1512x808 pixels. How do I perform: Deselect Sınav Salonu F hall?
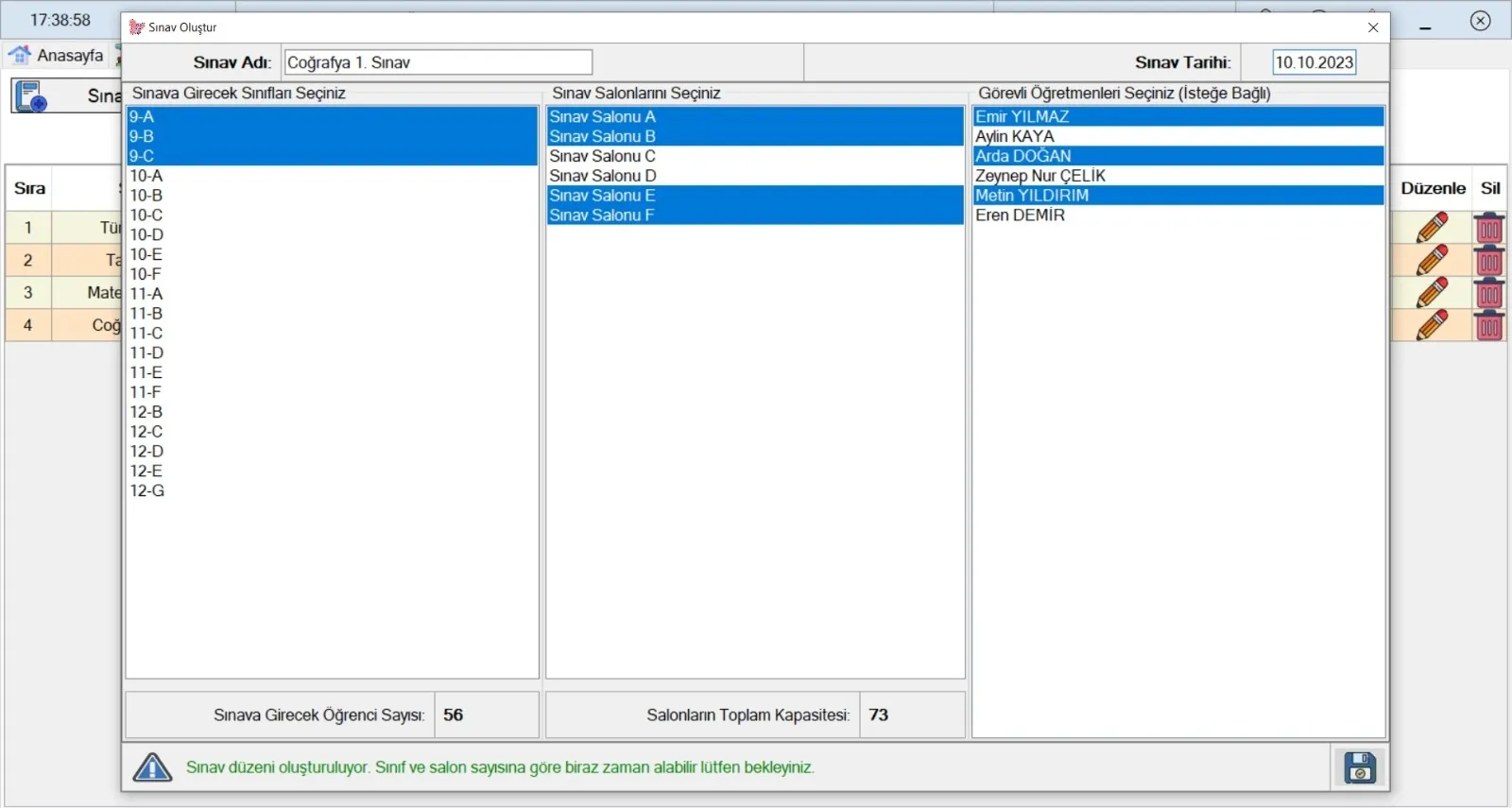tap(601, 215)
